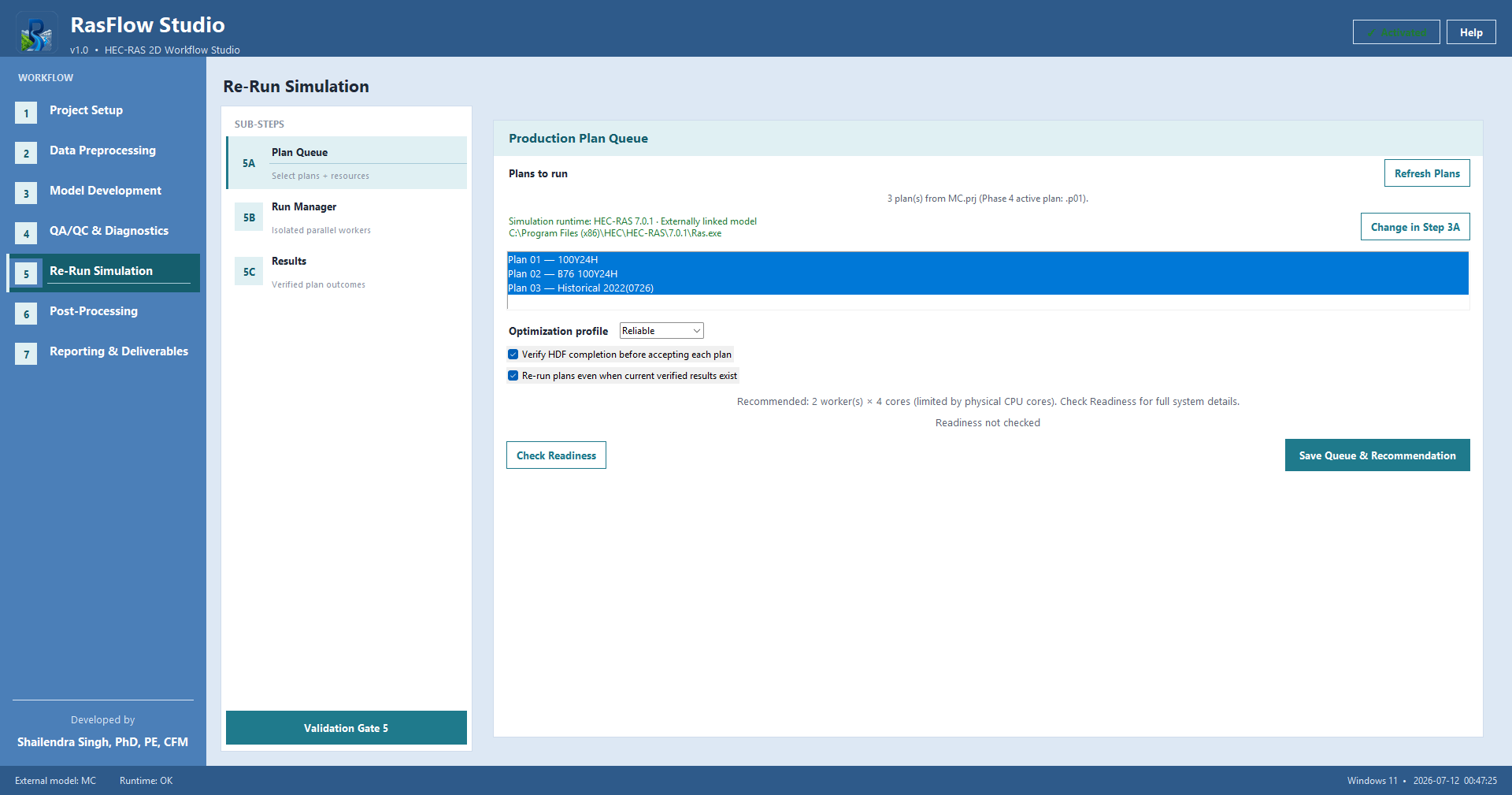This screenshot has height=795, width=1512.
Task: Open the Run Manager sub-step
Action: click(x=346, y=217)
